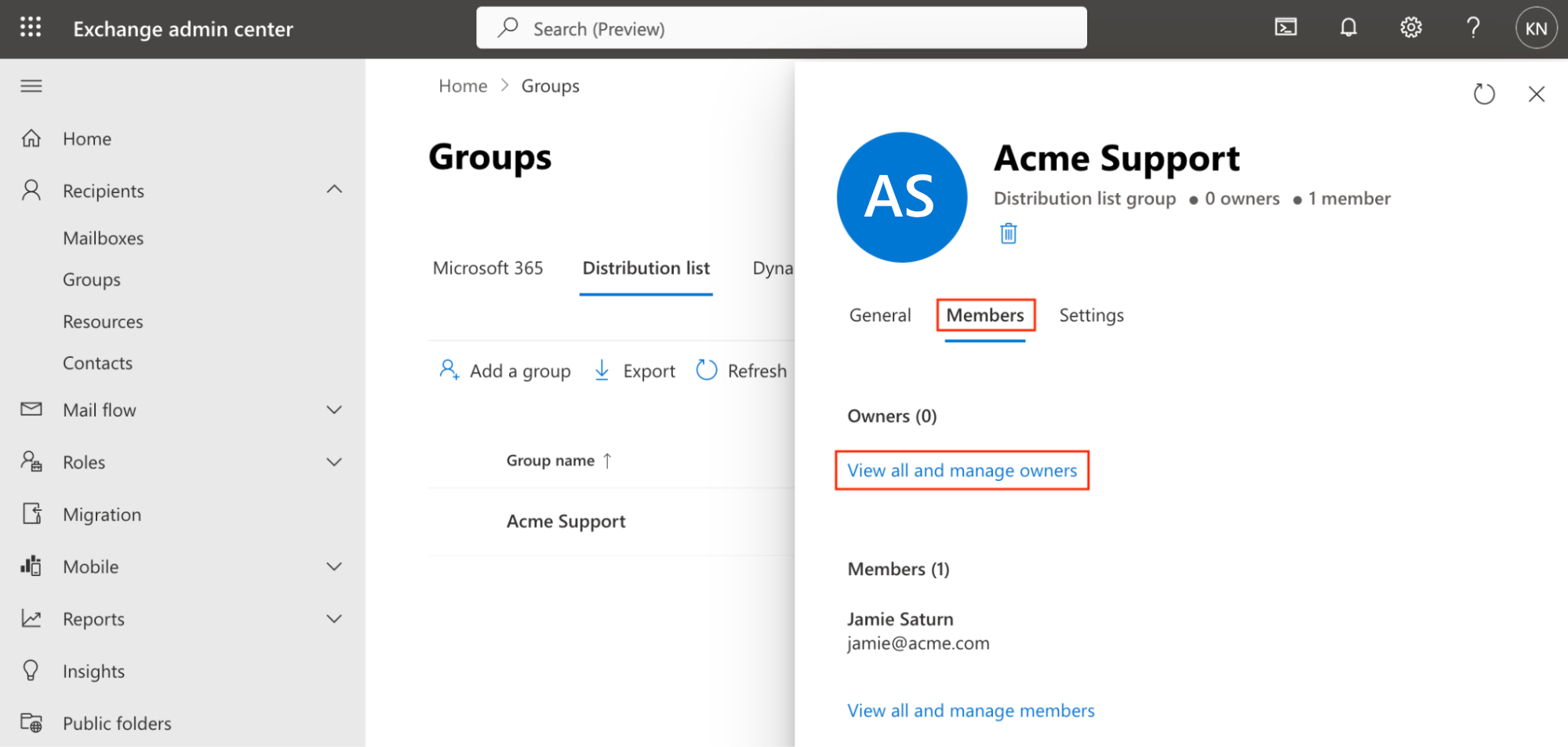Image resolution: width=1568 pixels, height=747 pixels.
Task: Delete group using trash can icon
Action: click(1009, 233)
